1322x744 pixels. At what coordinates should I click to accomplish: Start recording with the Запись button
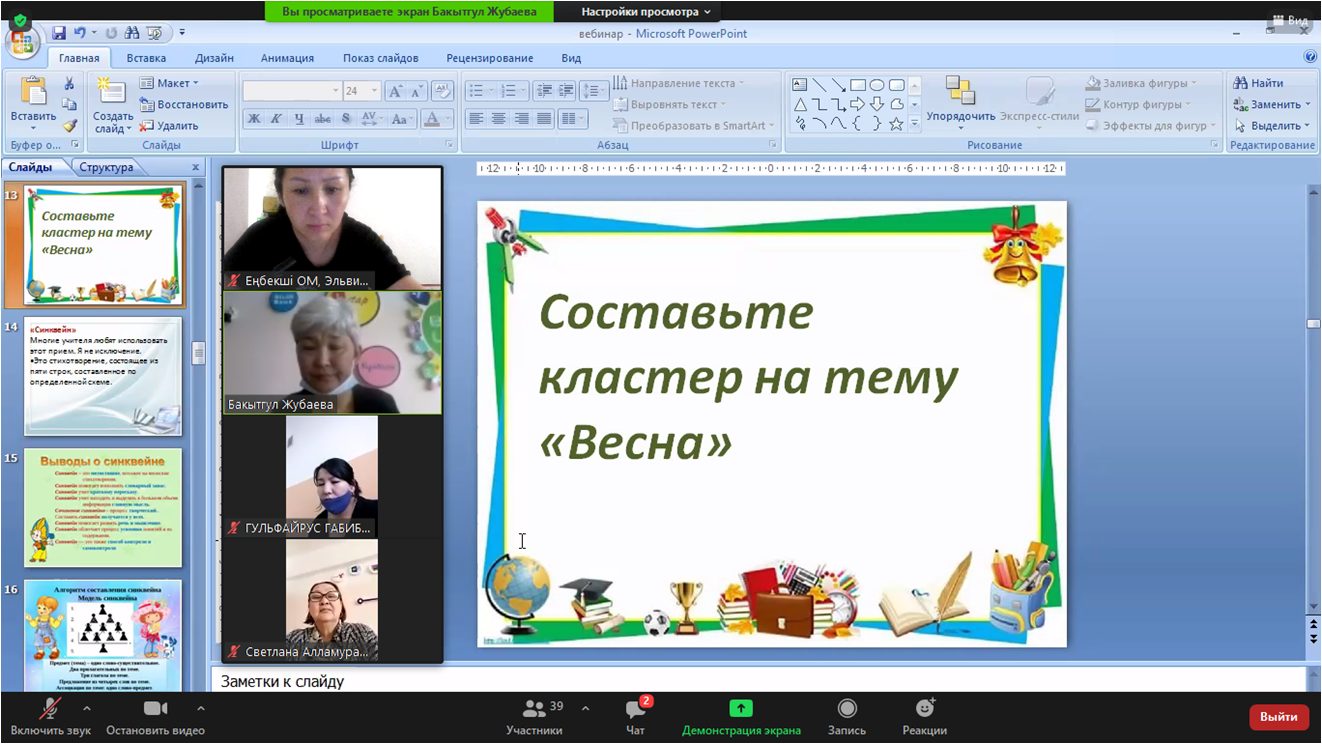[847, 709]
